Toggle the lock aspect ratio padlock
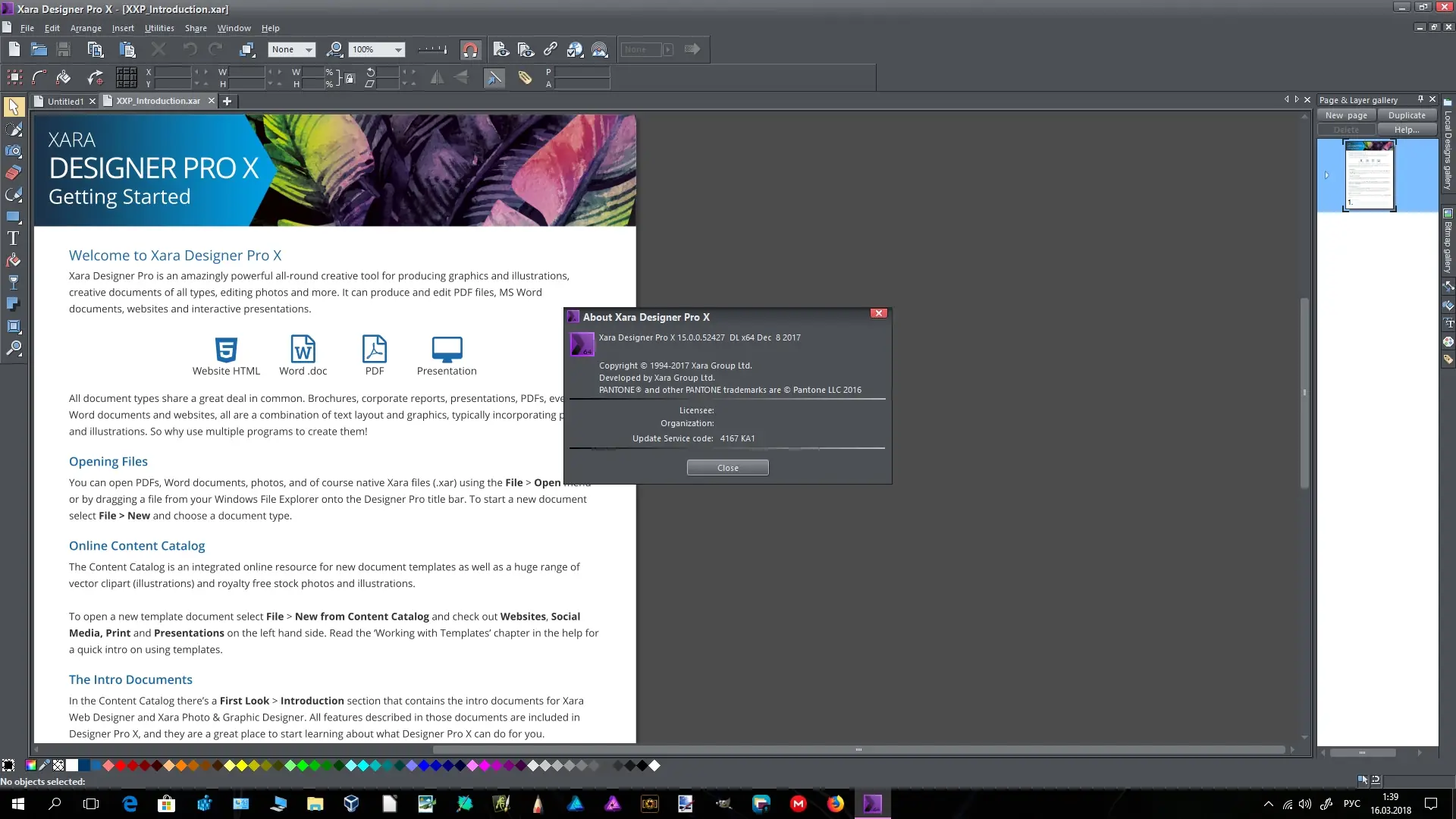Viewport: 1456px width, 819px height. [x=349, y=78]
